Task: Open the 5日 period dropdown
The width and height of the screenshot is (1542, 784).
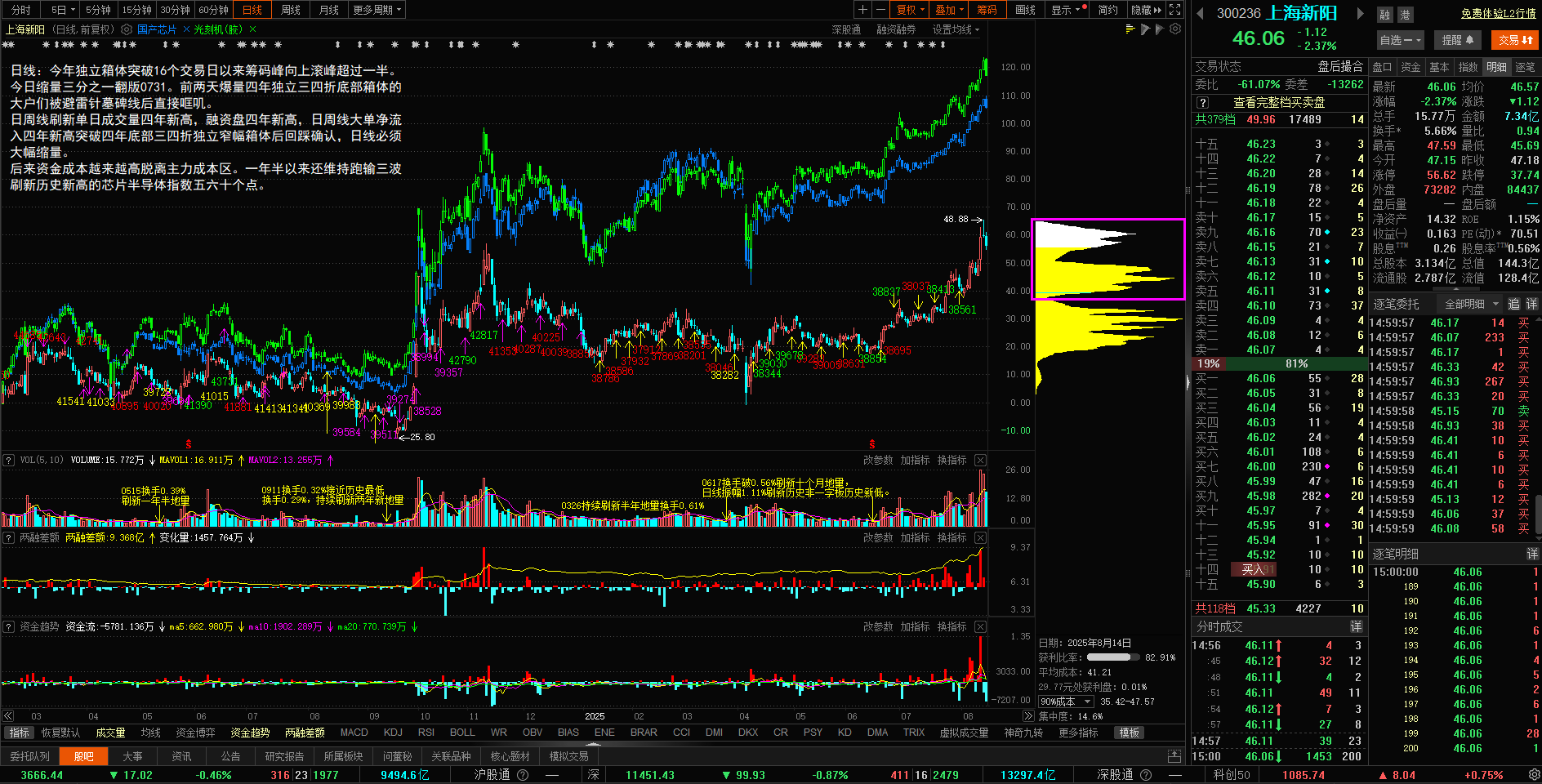Action: (63, 10)
